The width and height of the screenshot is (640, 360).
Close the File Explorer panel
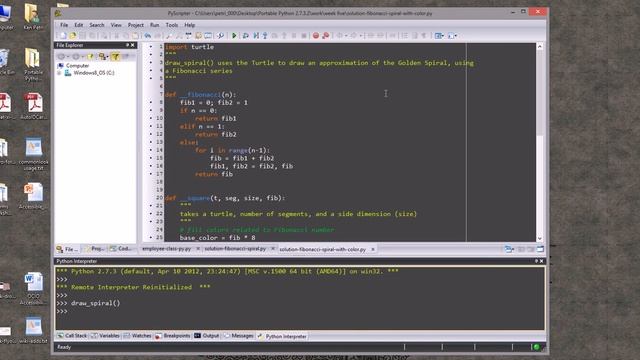133,45
